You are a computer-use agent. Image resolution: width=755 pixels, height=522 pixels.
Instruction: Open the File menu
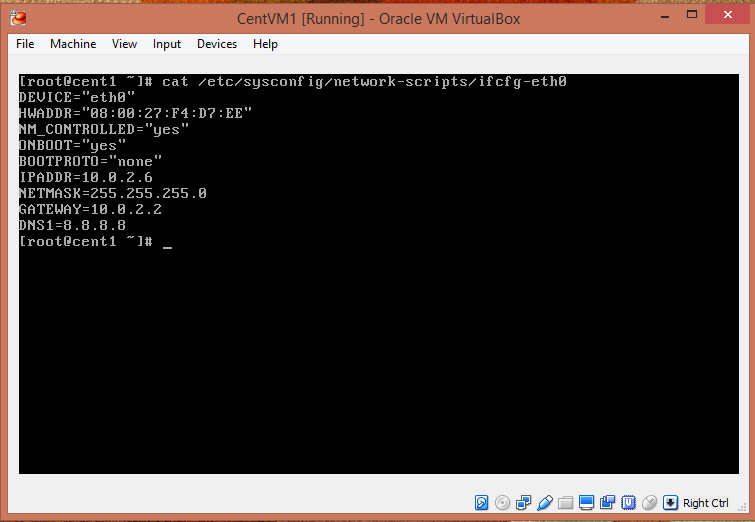(x=25, y=44)
